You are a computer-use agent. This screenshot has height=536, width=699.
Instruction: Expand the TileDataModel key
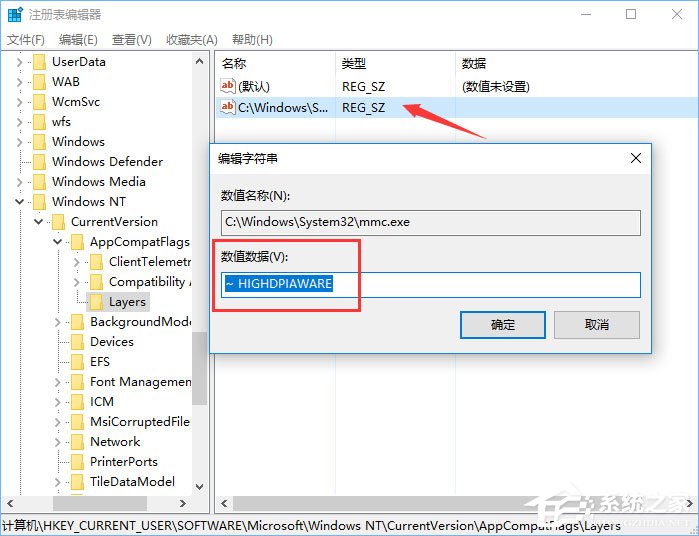58,482
